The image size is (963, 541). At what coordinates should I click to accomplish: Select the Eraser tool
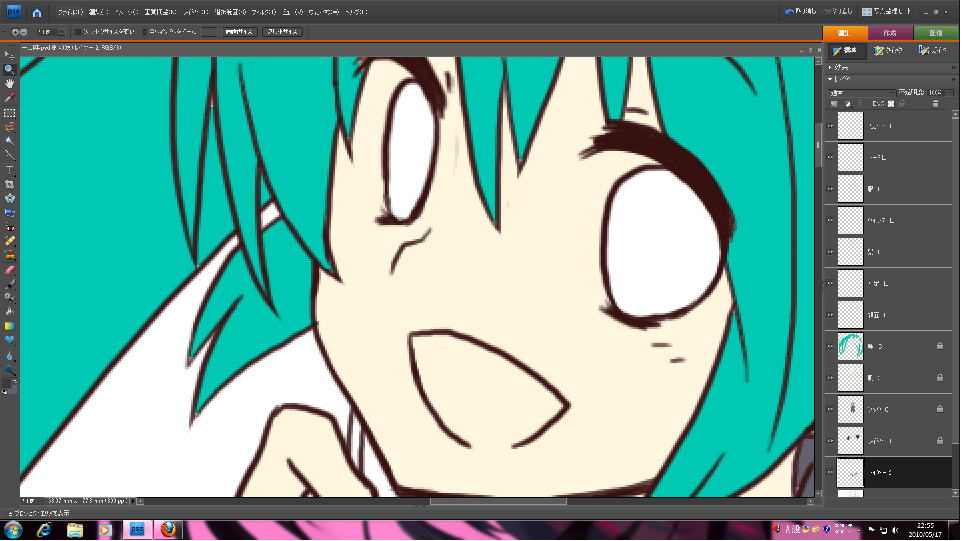[x=9, y=270]
